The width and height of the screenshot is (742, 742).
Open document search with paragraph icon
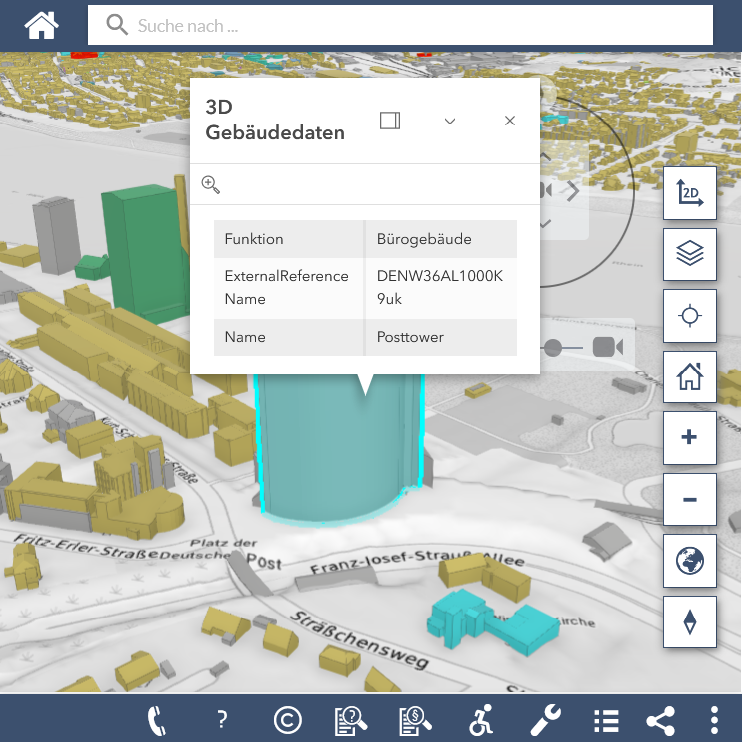click(x=415, y=720)
